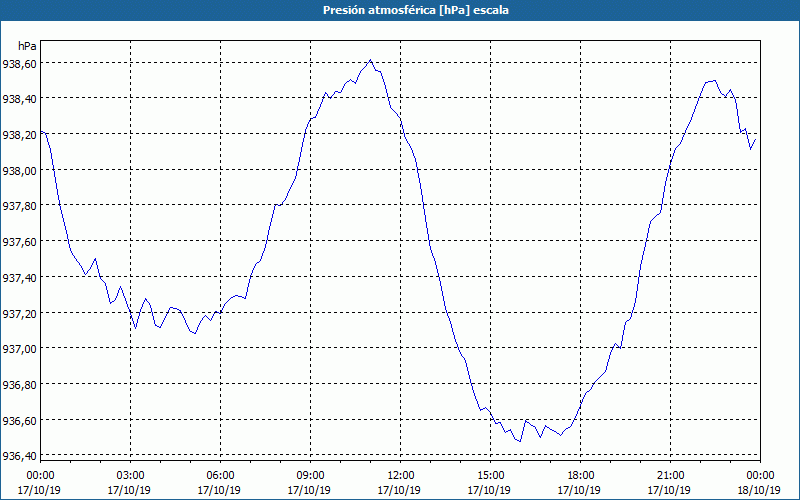Viewport: 800px width, 500px height.
Task: Click the 12:00 time axis label
Action: (401, 476)
